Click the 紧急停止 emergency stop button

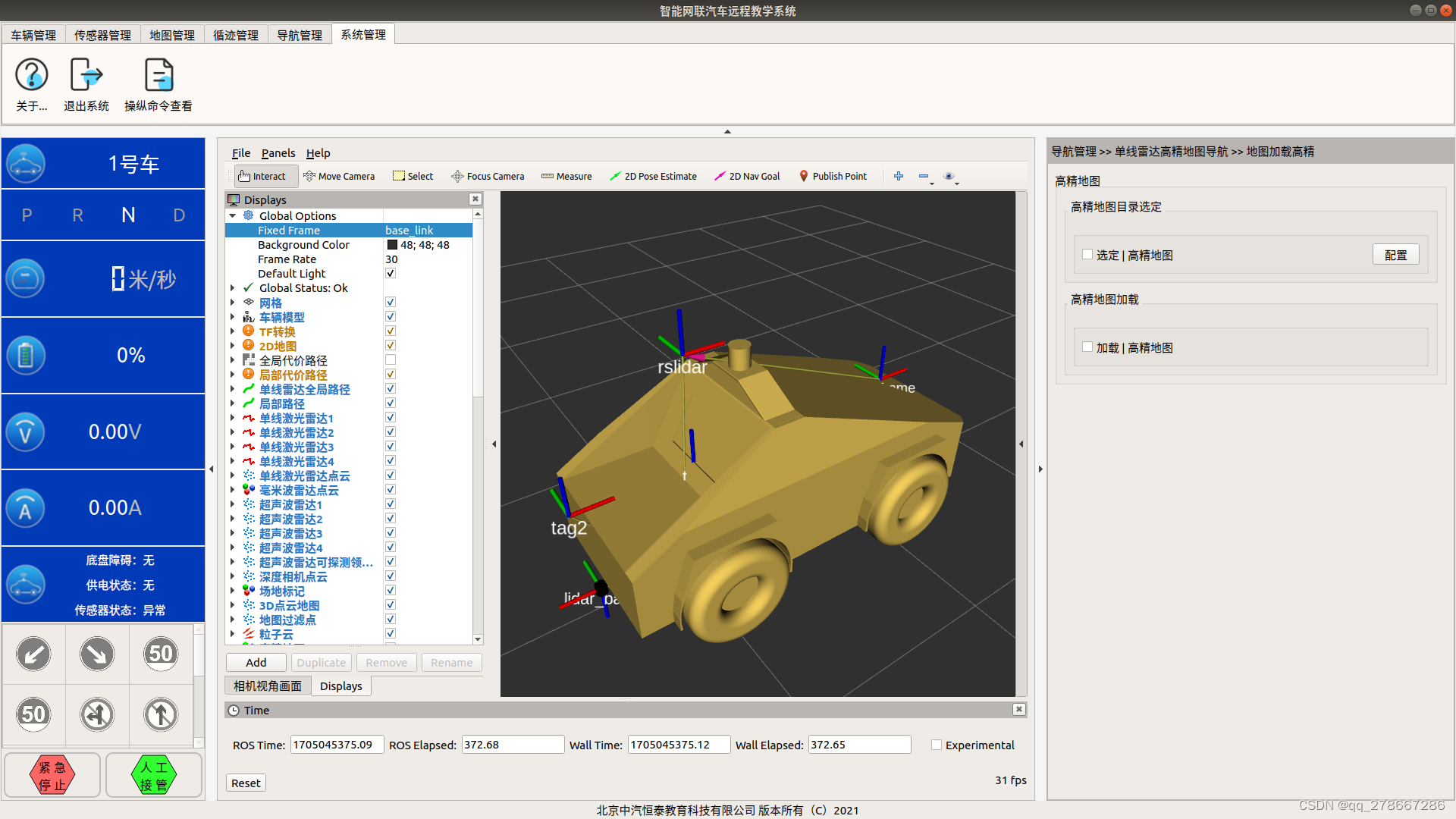(54, 775)
